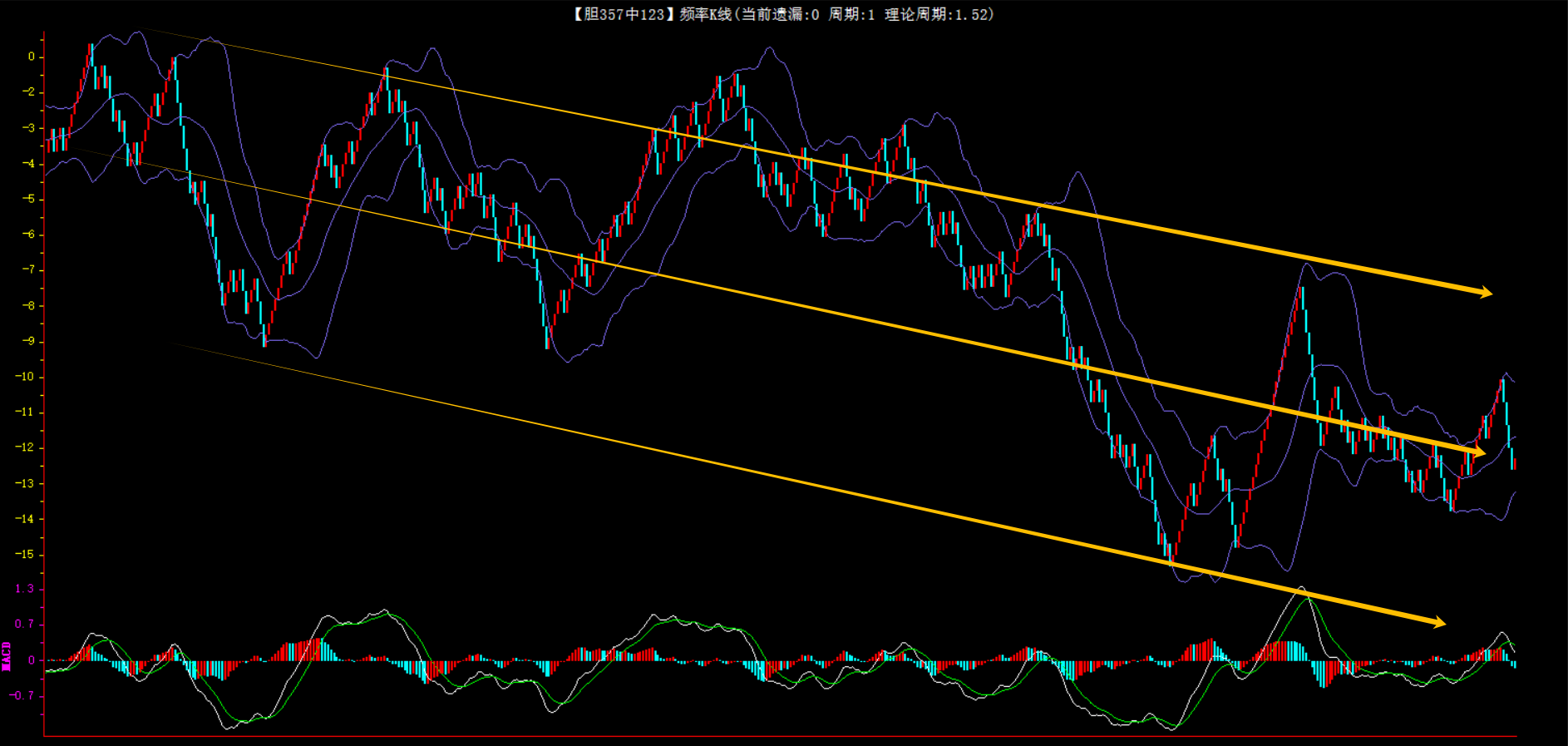Click the -5 label on the price axis
Screen dimensions: 1568x746
tap(27, 199)
